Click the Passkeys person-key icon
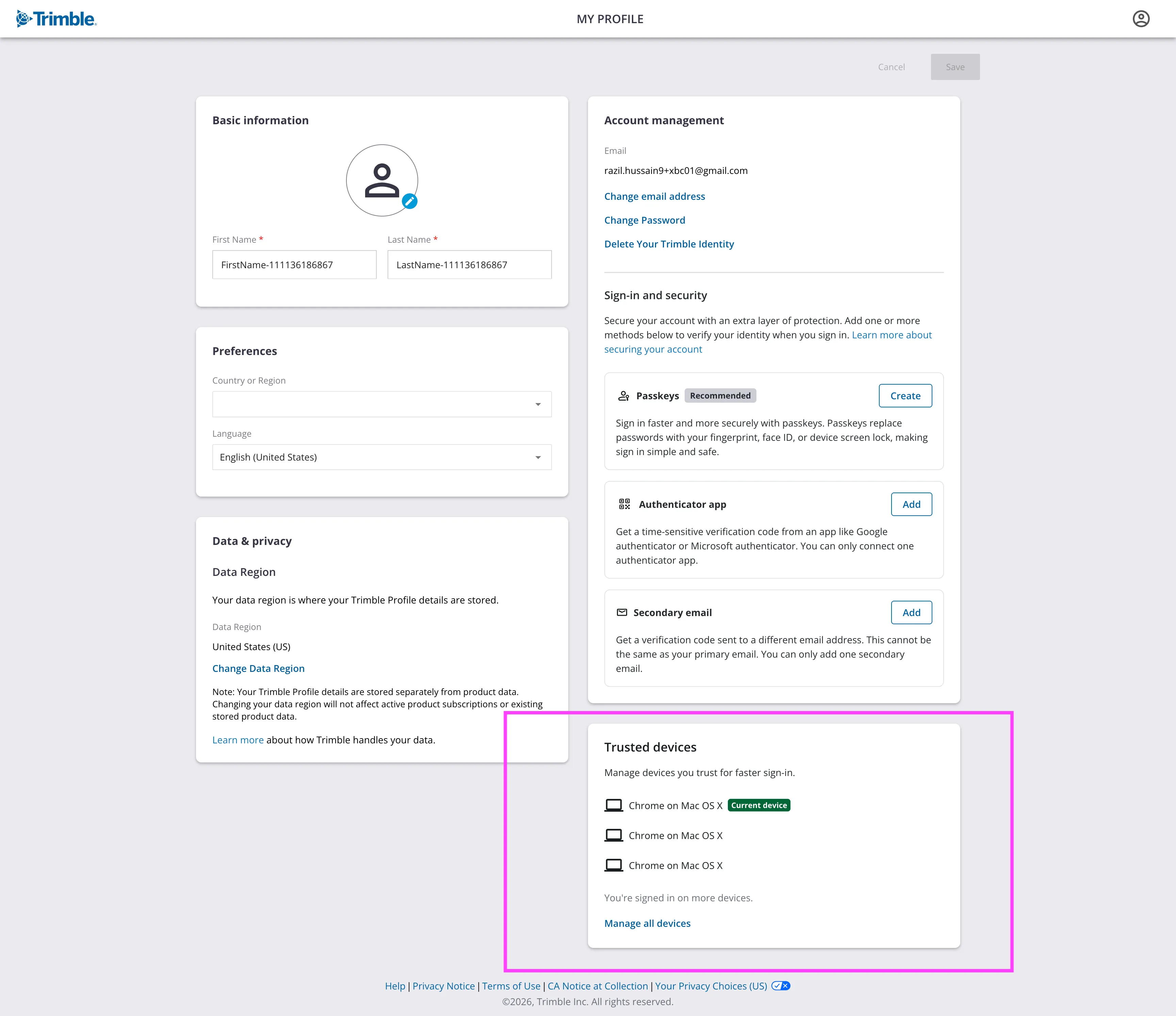 click(624, 396)
